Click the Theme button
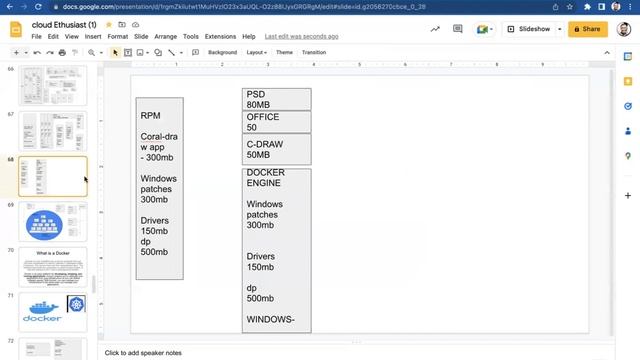The width and height of the screenshot is (640, 360). coord(284,53)
